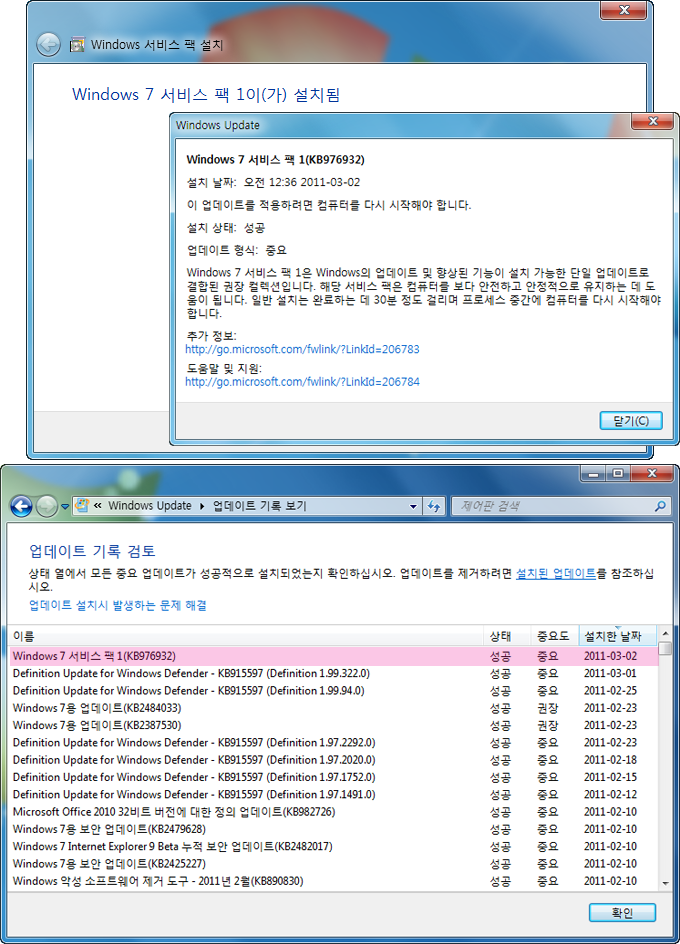
Task: Select the Definition 1.97.2292.0 update row
Action: (334, 742)
